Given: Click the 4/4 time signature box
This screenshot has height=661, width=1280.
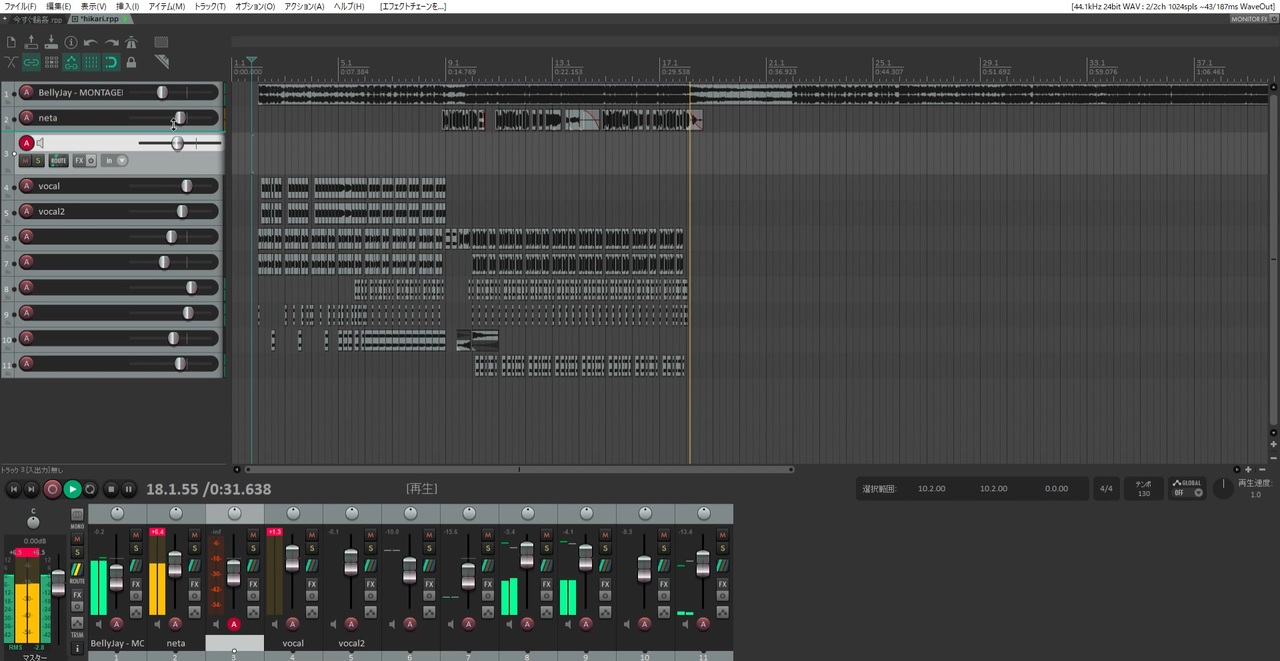Looking at the screenshot, I should pos(1106,489).
